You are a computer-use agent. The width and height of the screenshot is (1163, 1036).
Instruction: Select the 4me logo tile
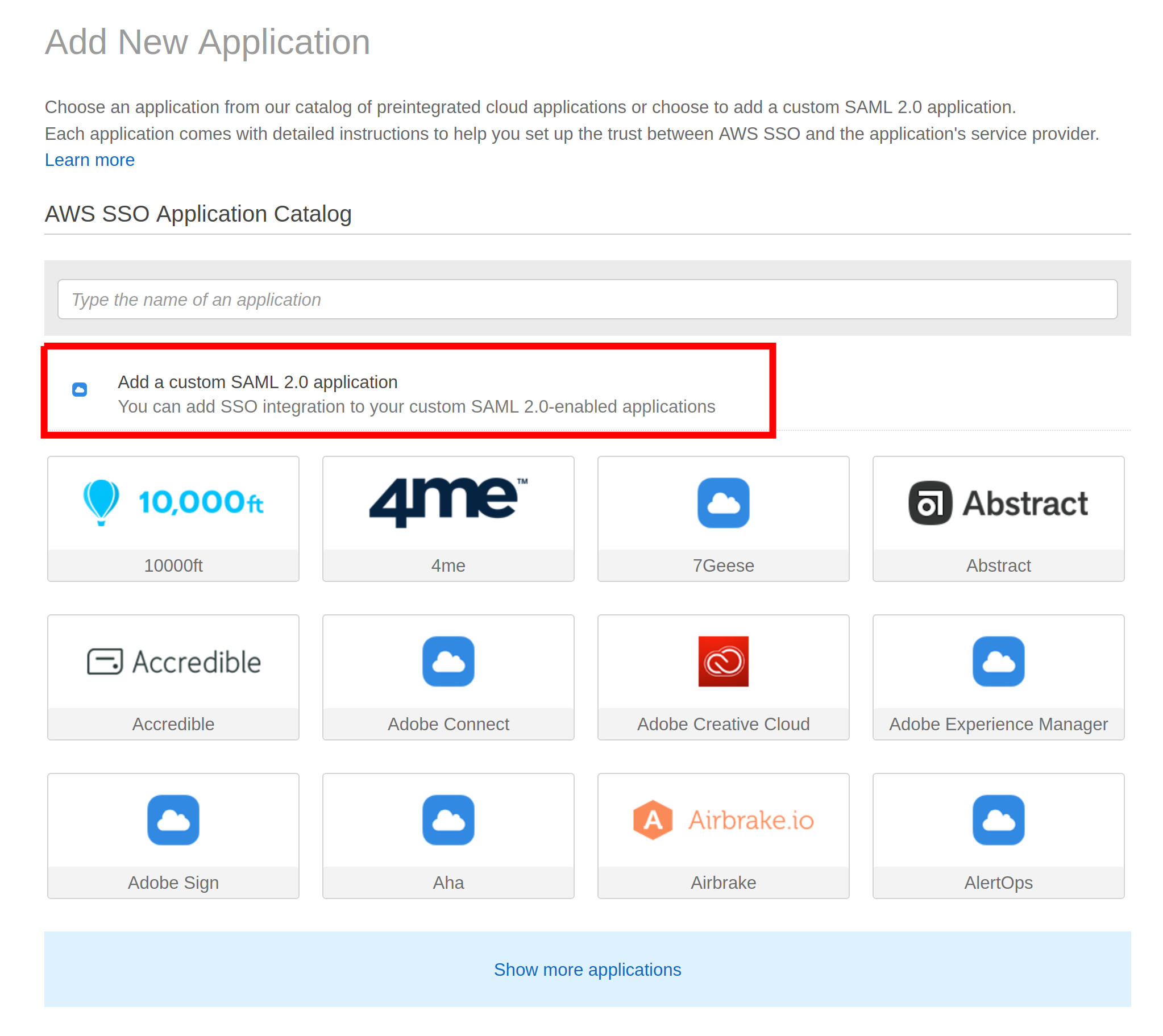coord(448,502)
